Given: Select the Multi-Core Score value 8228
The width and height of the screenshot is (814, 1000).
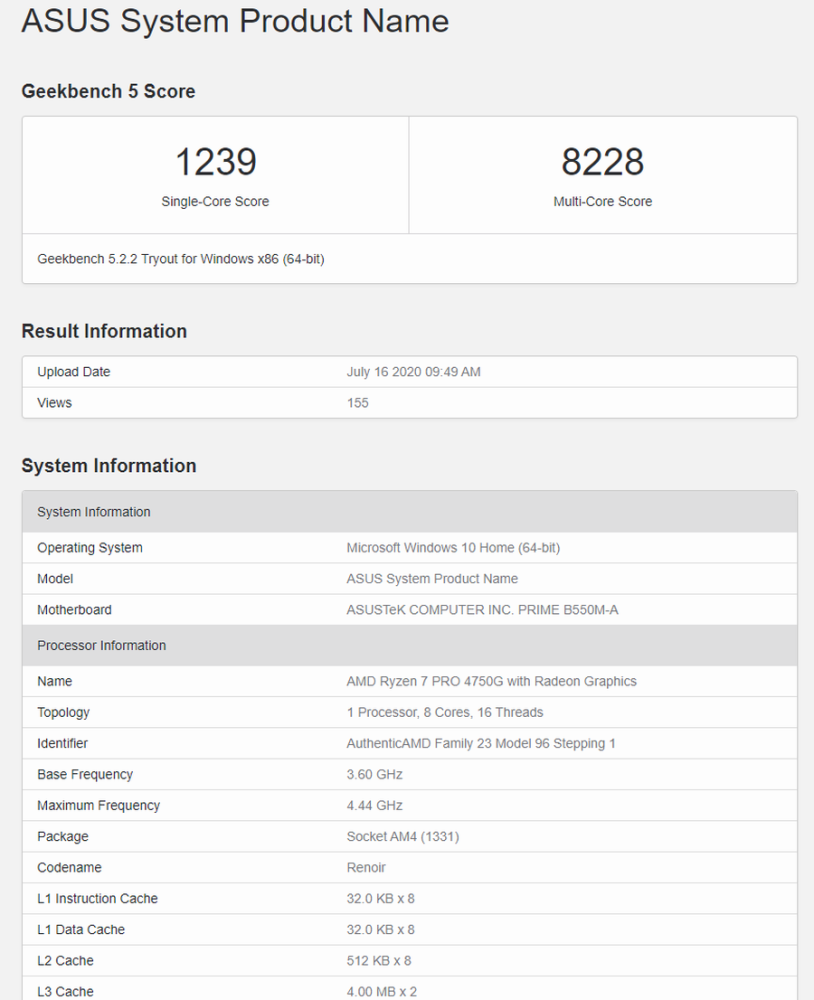Looking at the screenshot, I should pyautogui.click(x=601, y=161).
